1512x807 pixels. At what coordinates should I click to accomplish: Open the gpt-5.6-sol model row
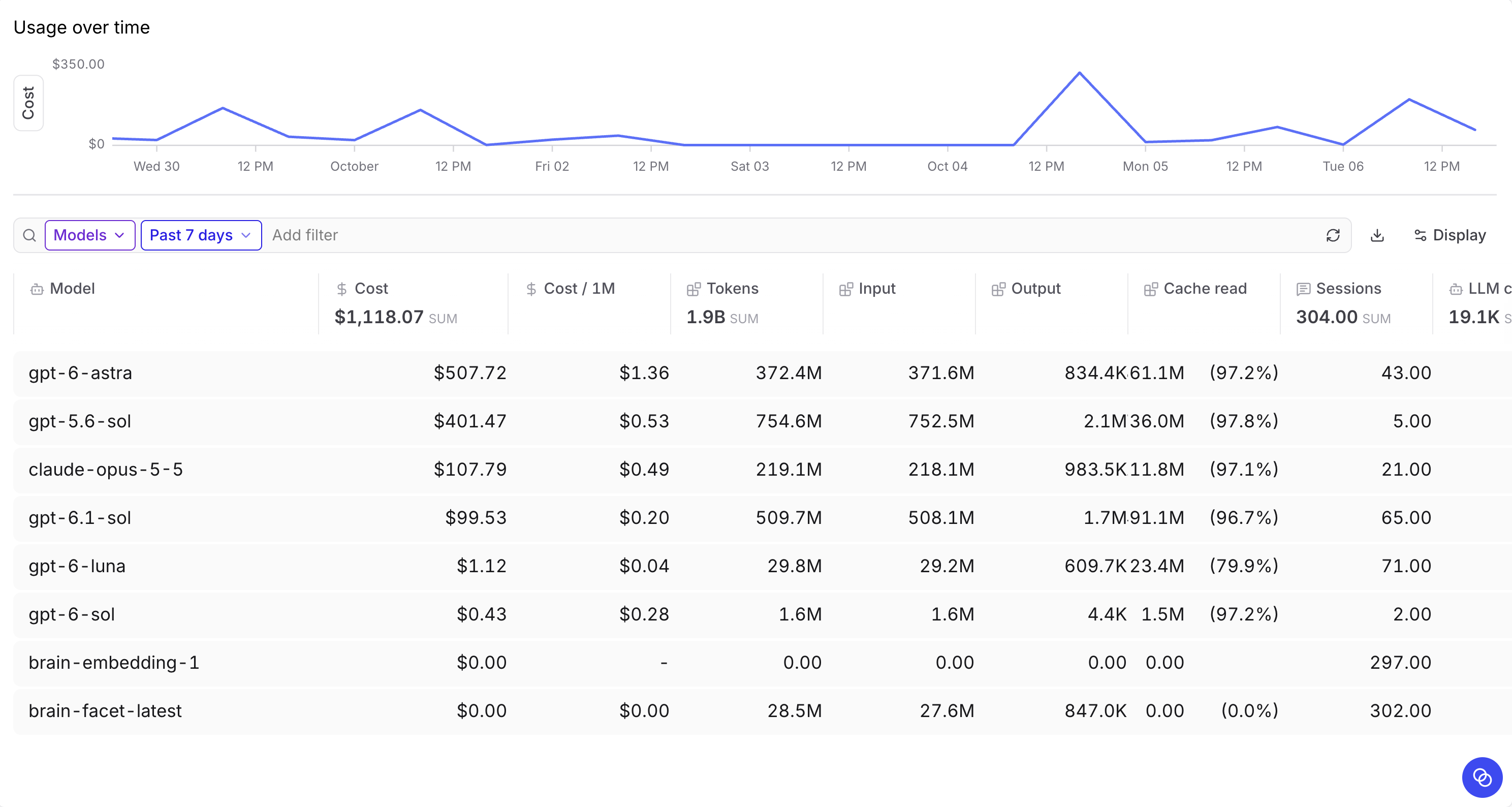coord(763,421)
